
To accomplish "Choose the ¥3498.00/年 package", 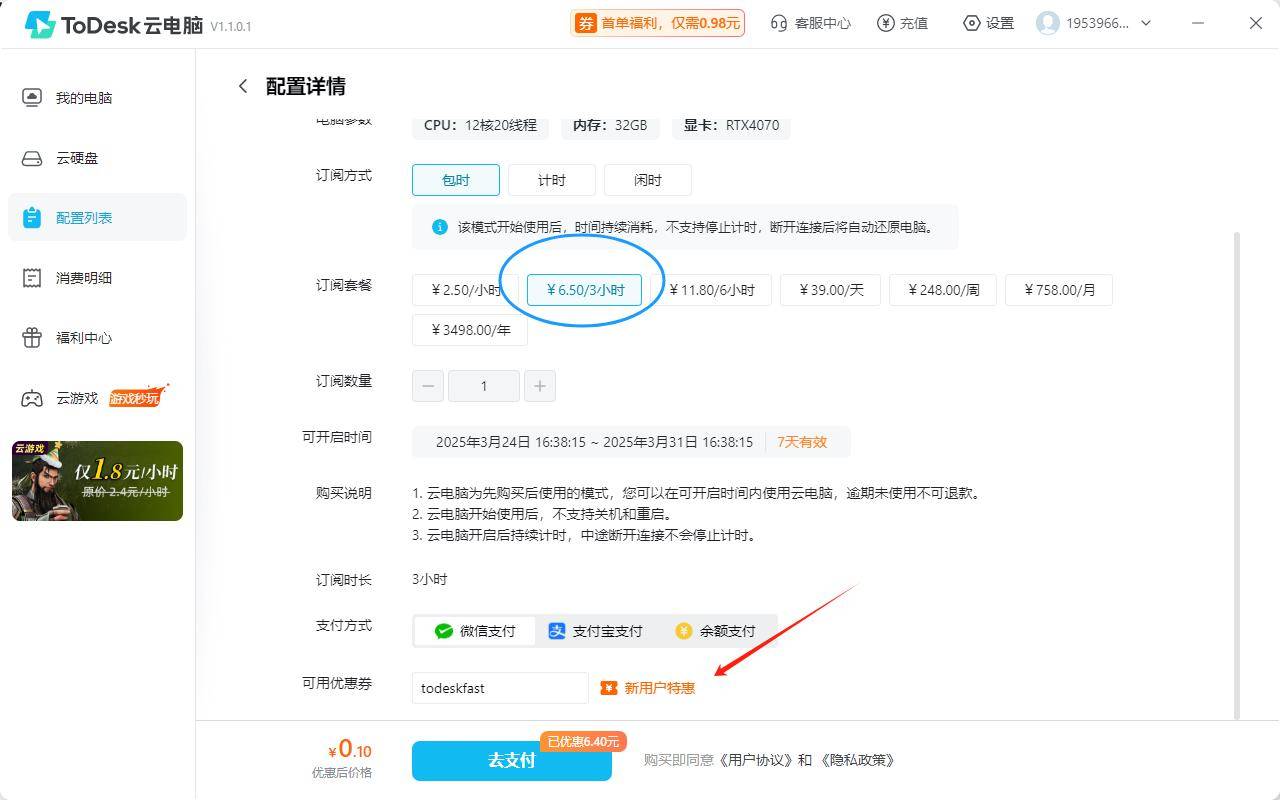I will (x=469, y=330).
